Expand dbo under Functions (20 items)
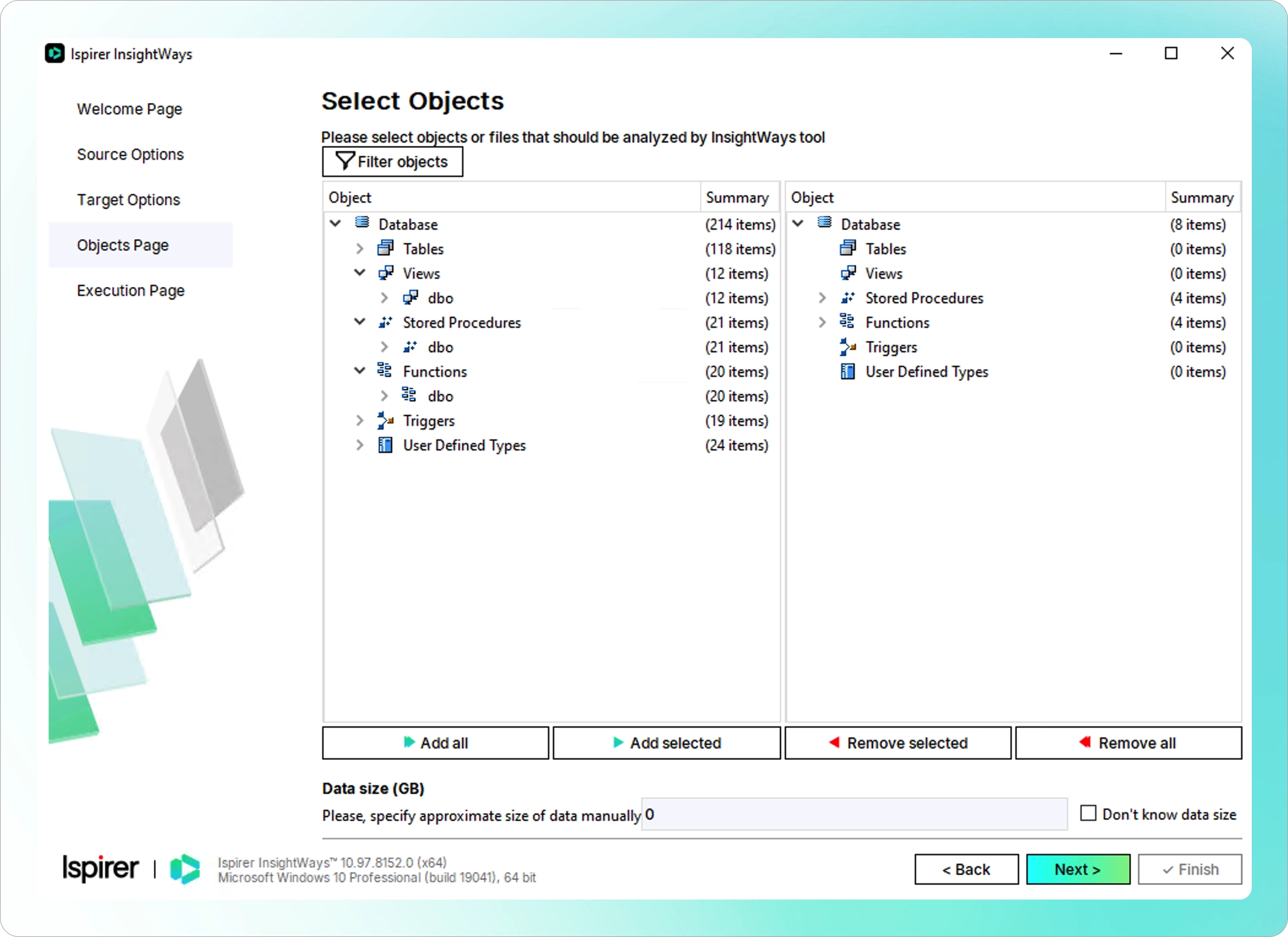1288x937 pixels. point(385,395)
